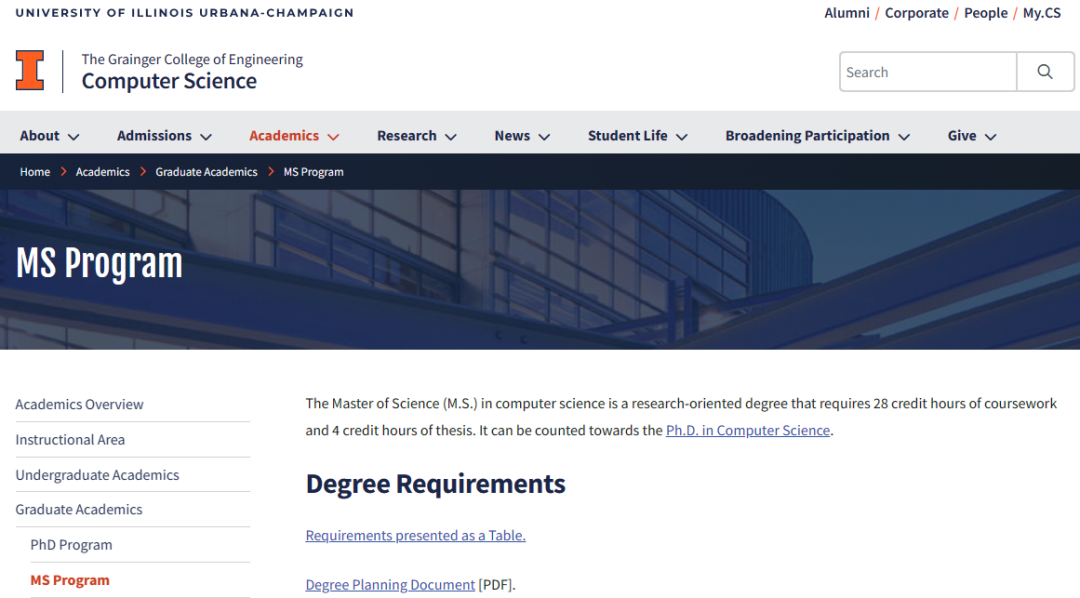Open Academics Overview in the sidebar

(x=79, y=404)
